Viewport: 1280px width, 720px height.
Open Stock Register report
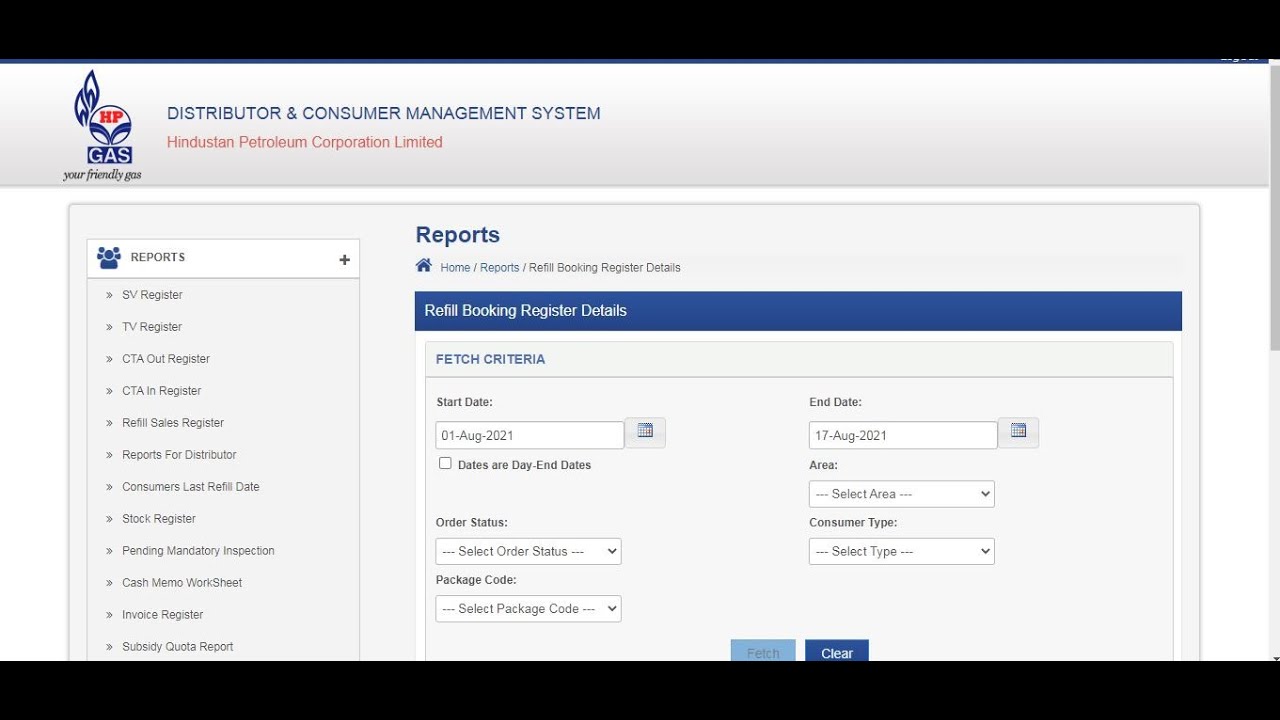point(159,519)
